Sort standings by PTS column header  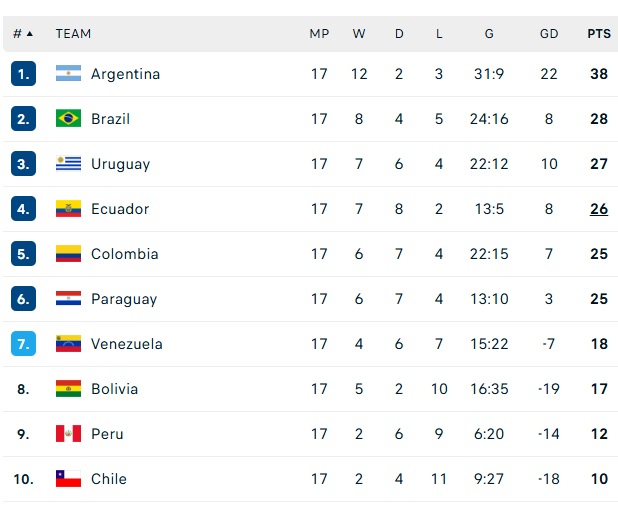(x=598, y=33)
